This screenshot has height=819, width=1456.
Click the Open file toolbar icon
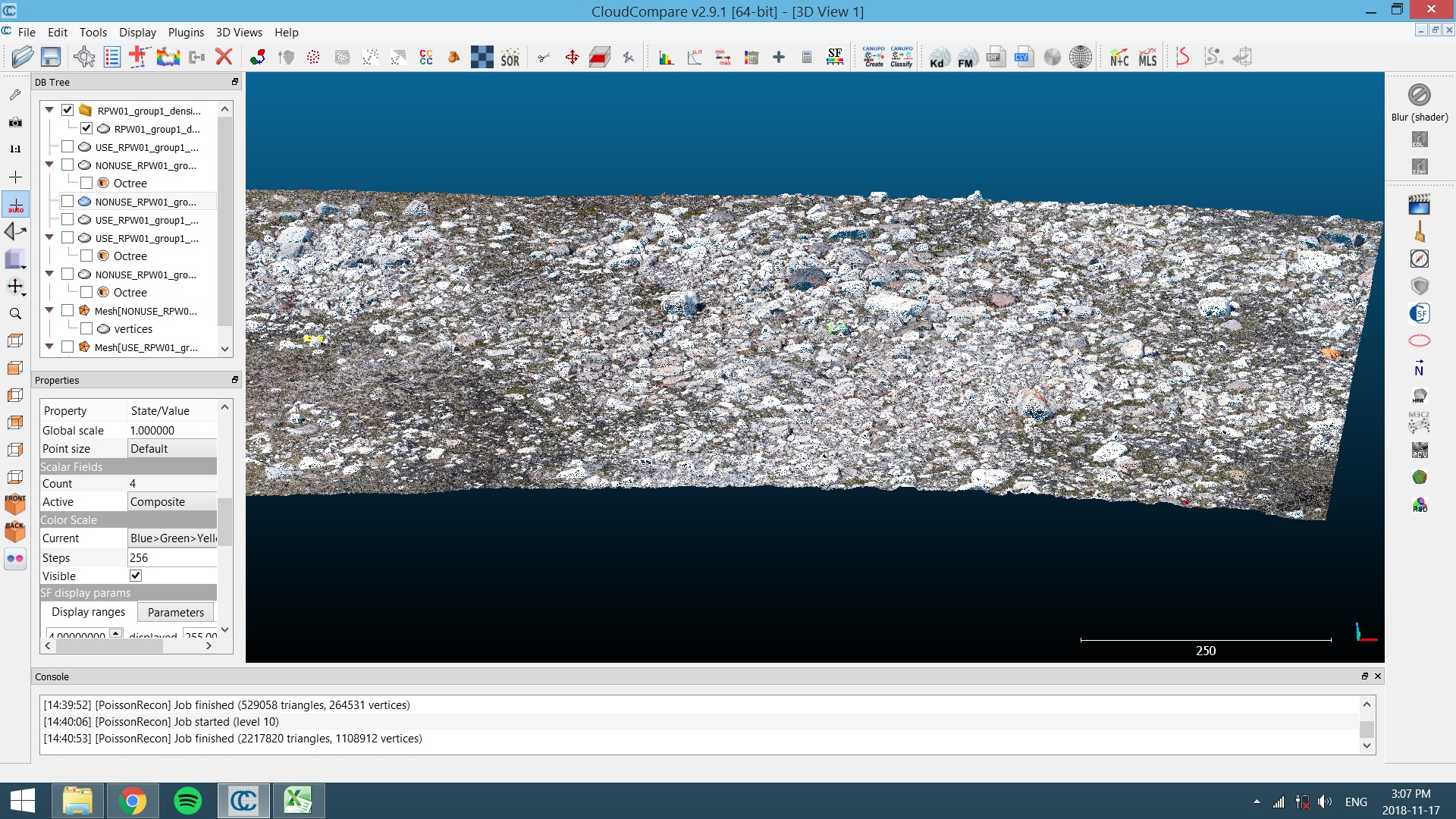point(23,57)
